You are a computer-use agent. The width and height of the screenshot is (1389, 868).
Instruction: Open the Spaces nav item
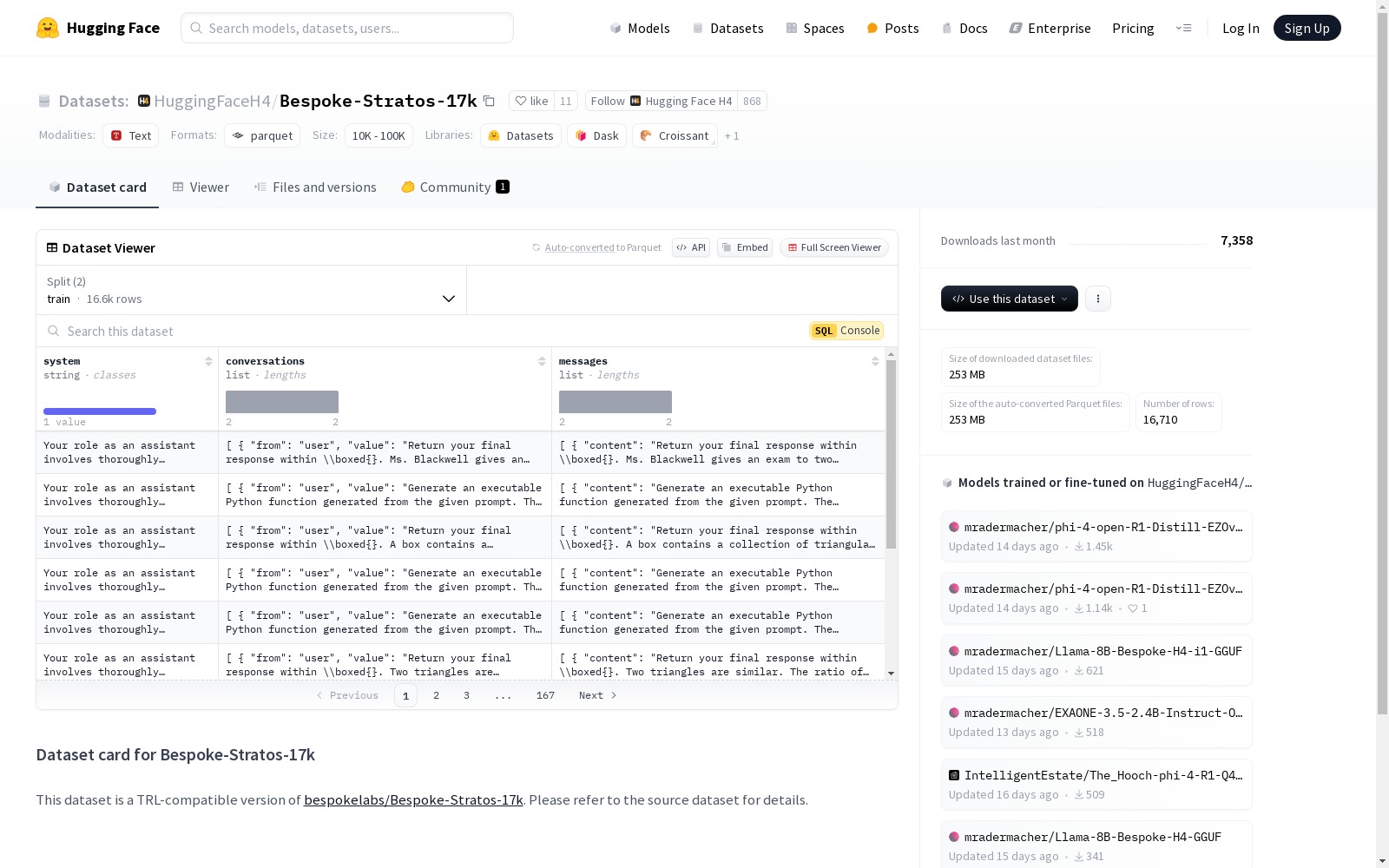[814, 28]
